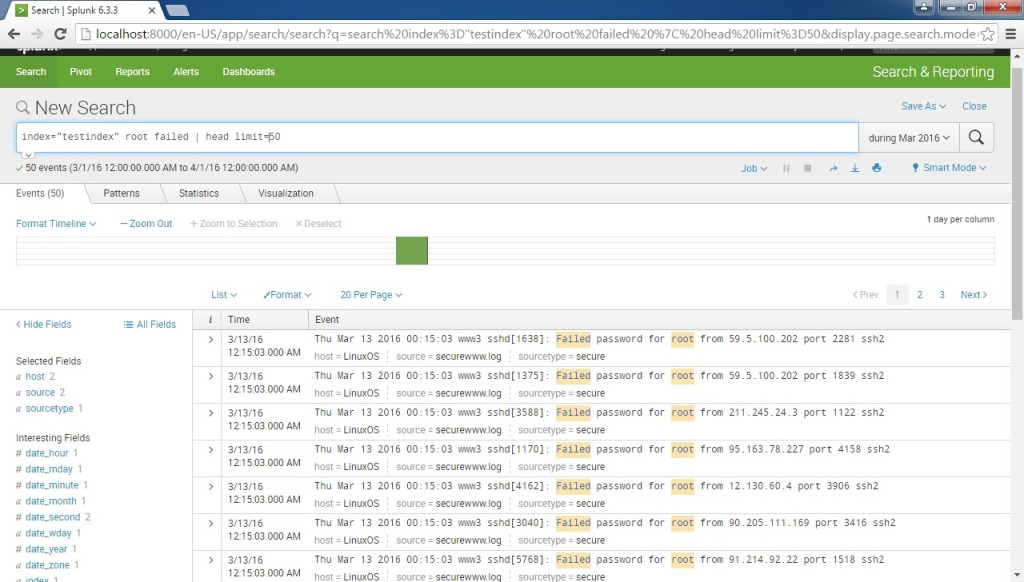Click the magnifying glass to run the search
The width and height of the screenshot is (1024, 582).
coord(977,137)
